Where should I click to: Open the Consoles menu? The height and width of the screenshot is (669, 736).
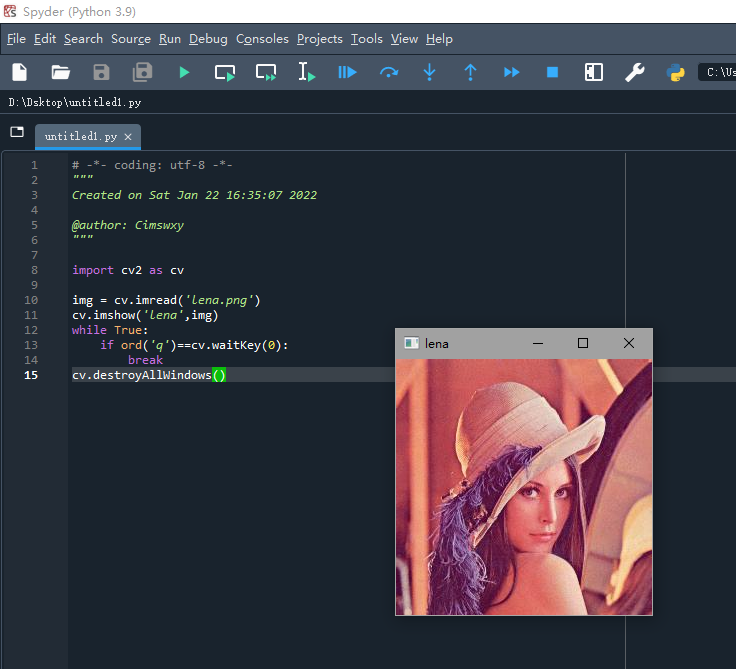pyautogui.click(x=262, y=39)
